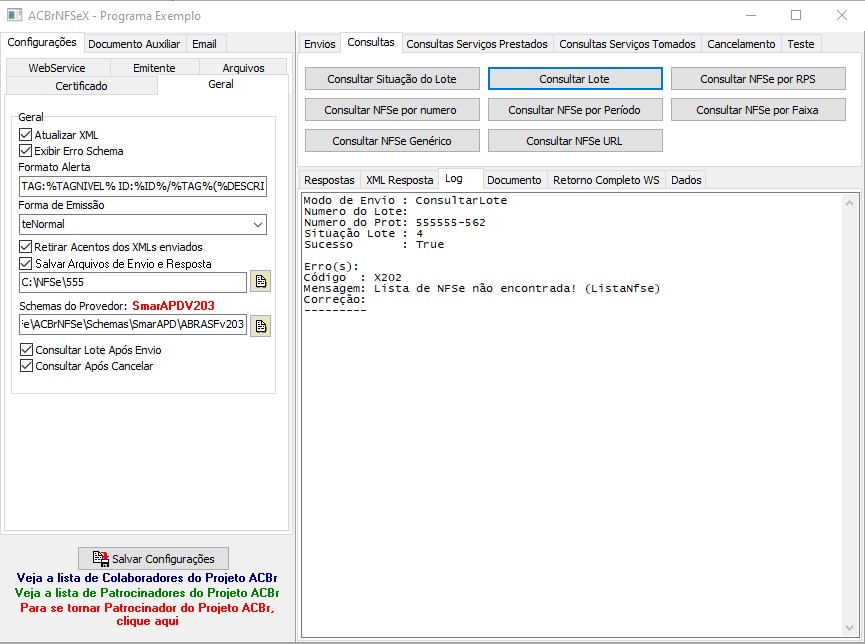Switch to the Configurações tab
865x644 pixels.
pos(42,42)
